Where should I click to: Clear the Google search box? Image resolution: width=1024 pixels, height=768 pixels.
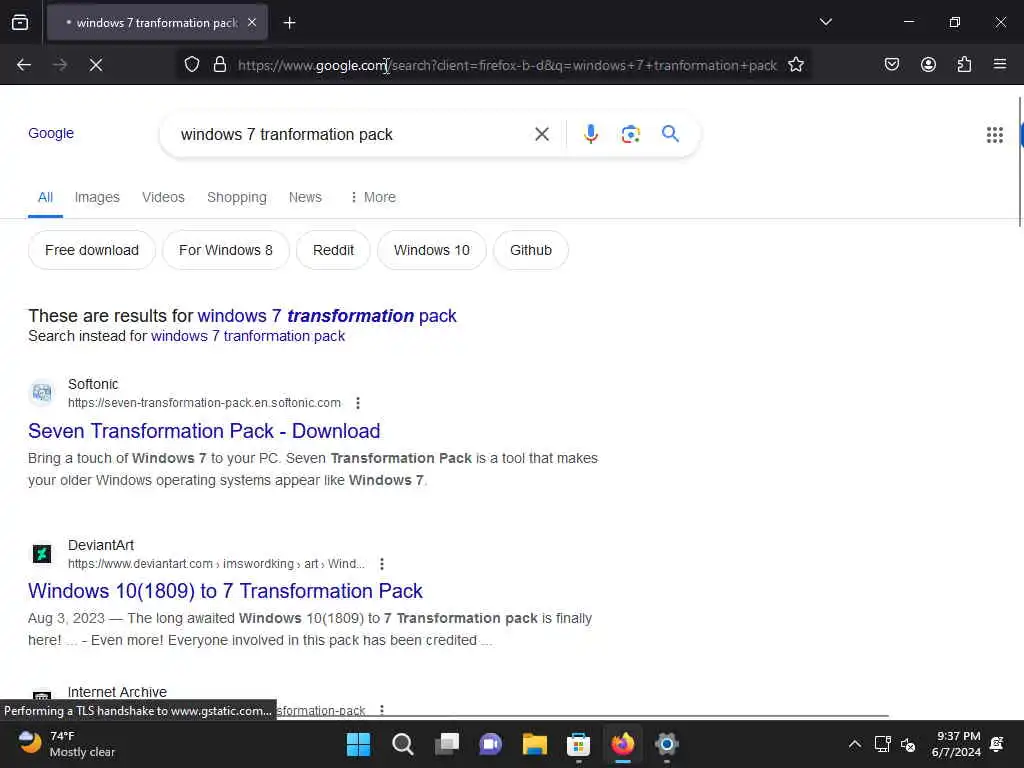[541, 135]
